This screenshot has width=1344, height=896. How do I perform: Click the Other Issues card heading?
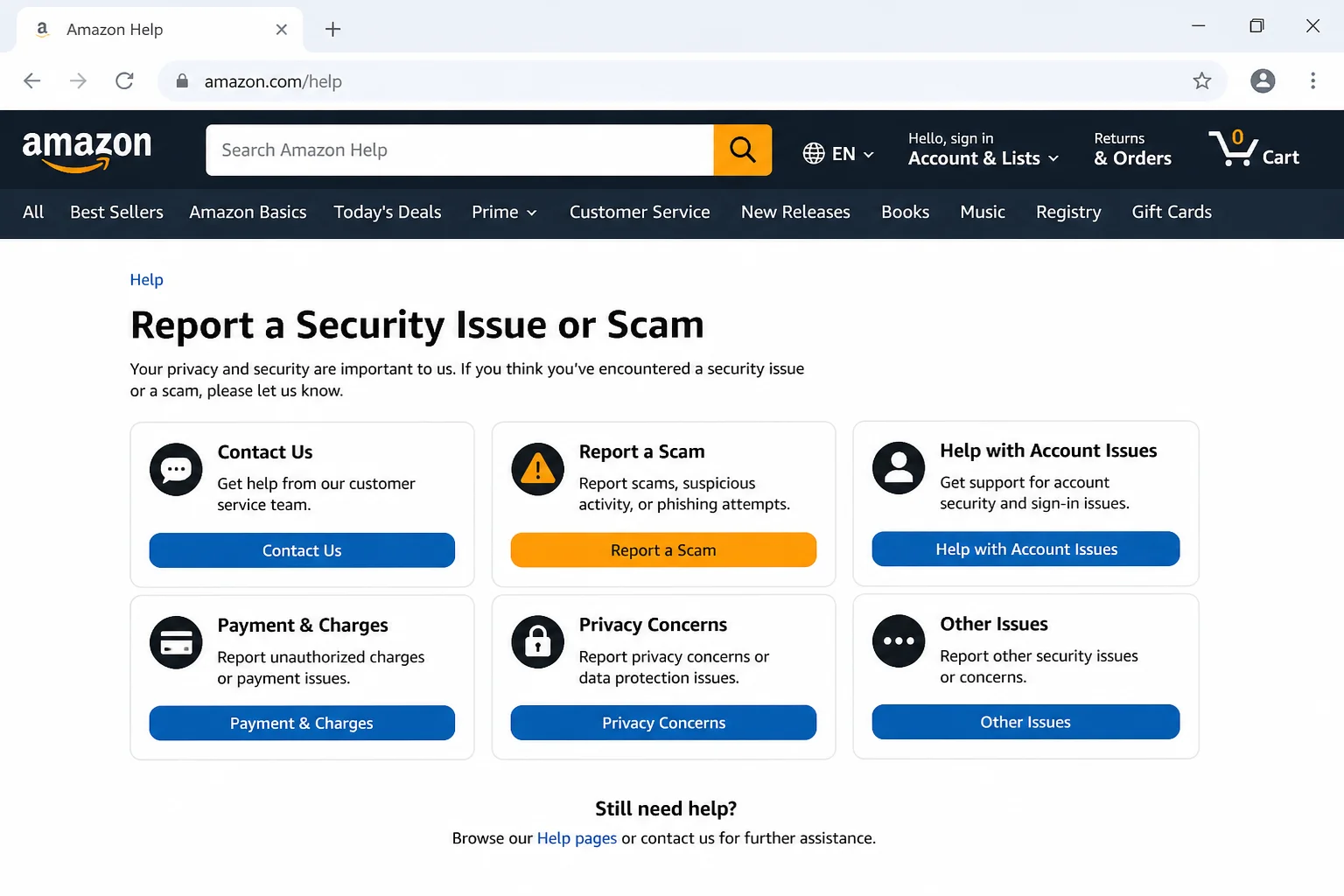tap(994, 624)
